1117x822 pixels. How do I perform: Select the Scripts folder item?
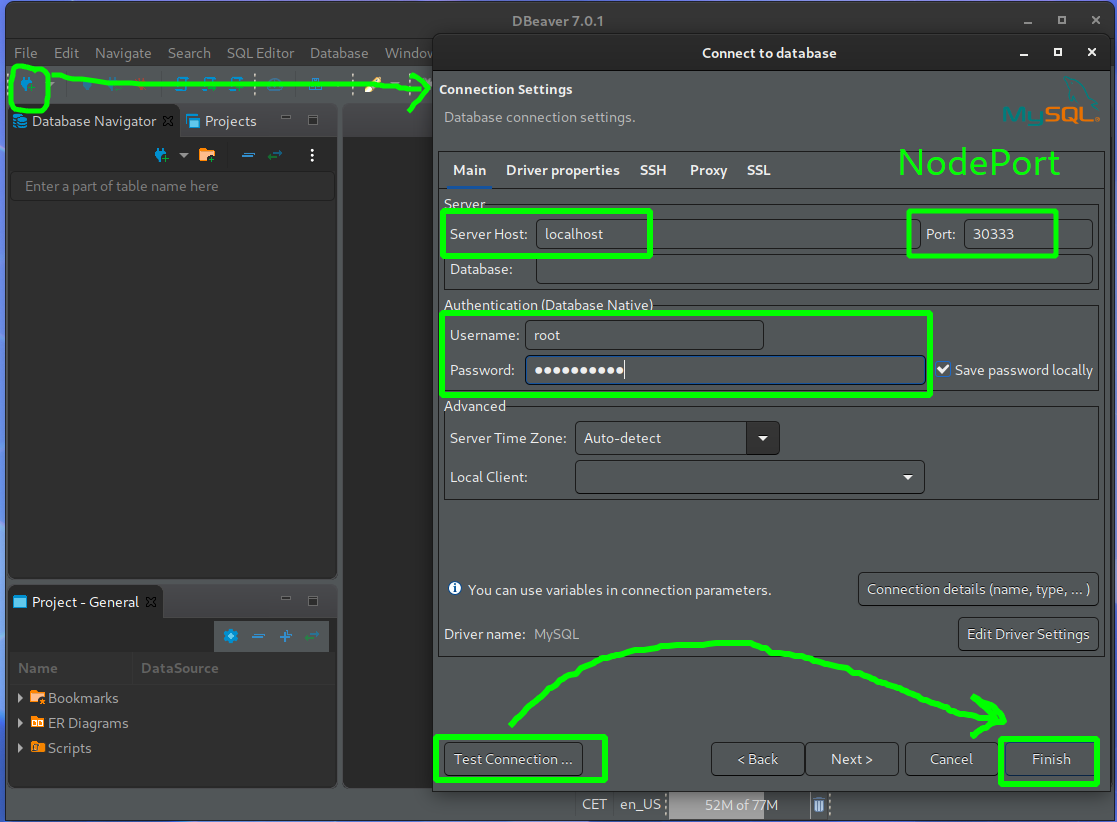tap(61, 748)
